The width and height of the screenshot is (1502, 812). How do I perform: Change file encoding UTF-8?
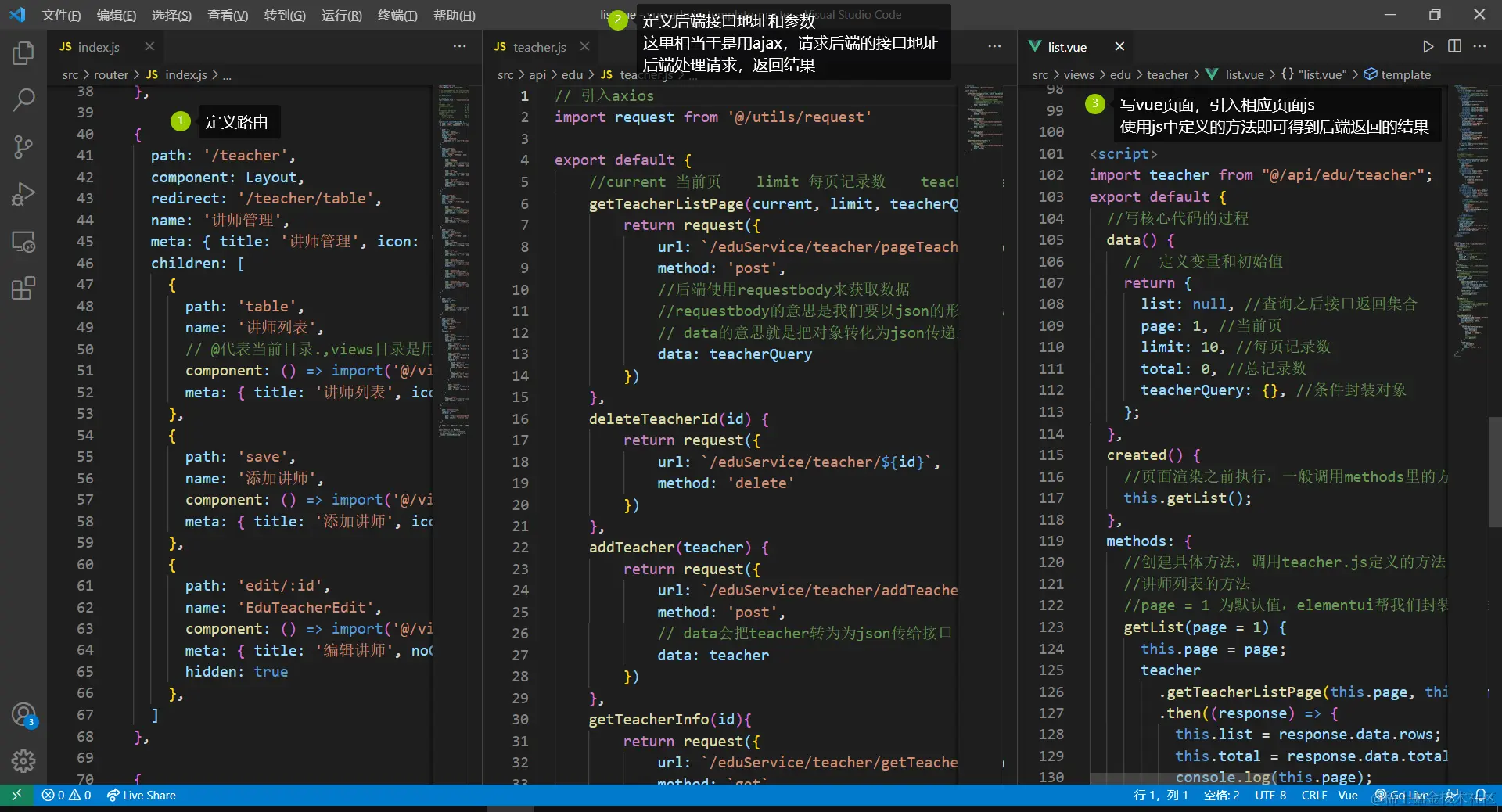1270,795
